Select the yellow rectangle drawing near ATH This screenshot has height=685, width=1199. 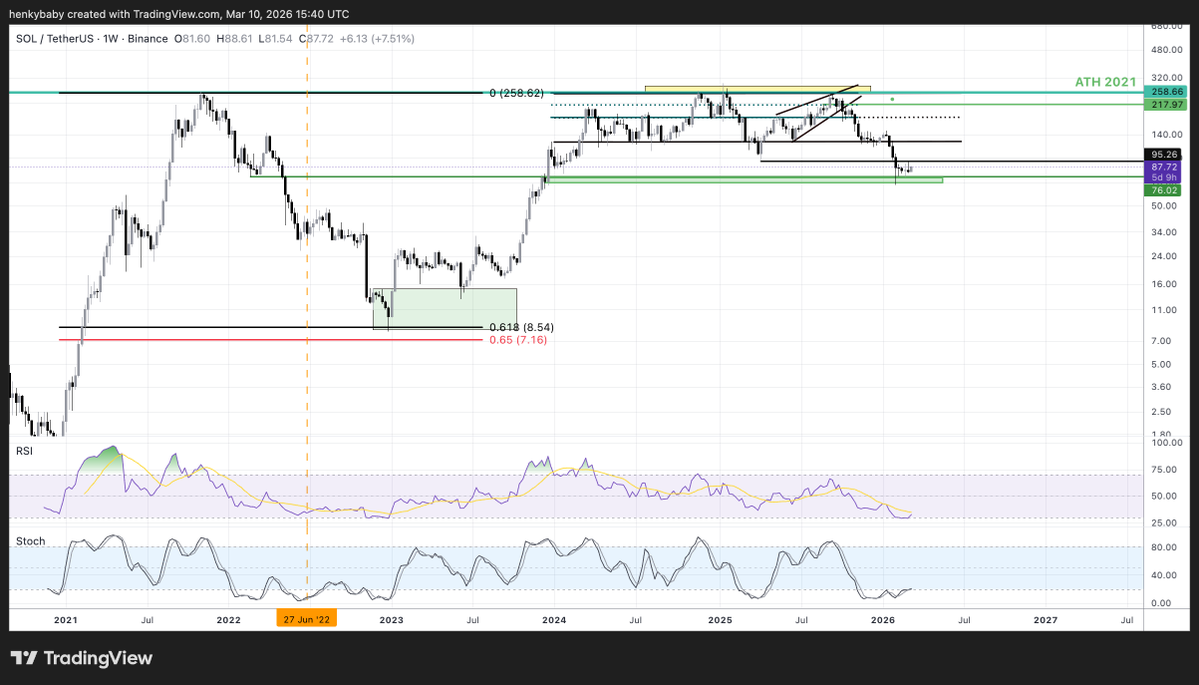tap(757, 89)
